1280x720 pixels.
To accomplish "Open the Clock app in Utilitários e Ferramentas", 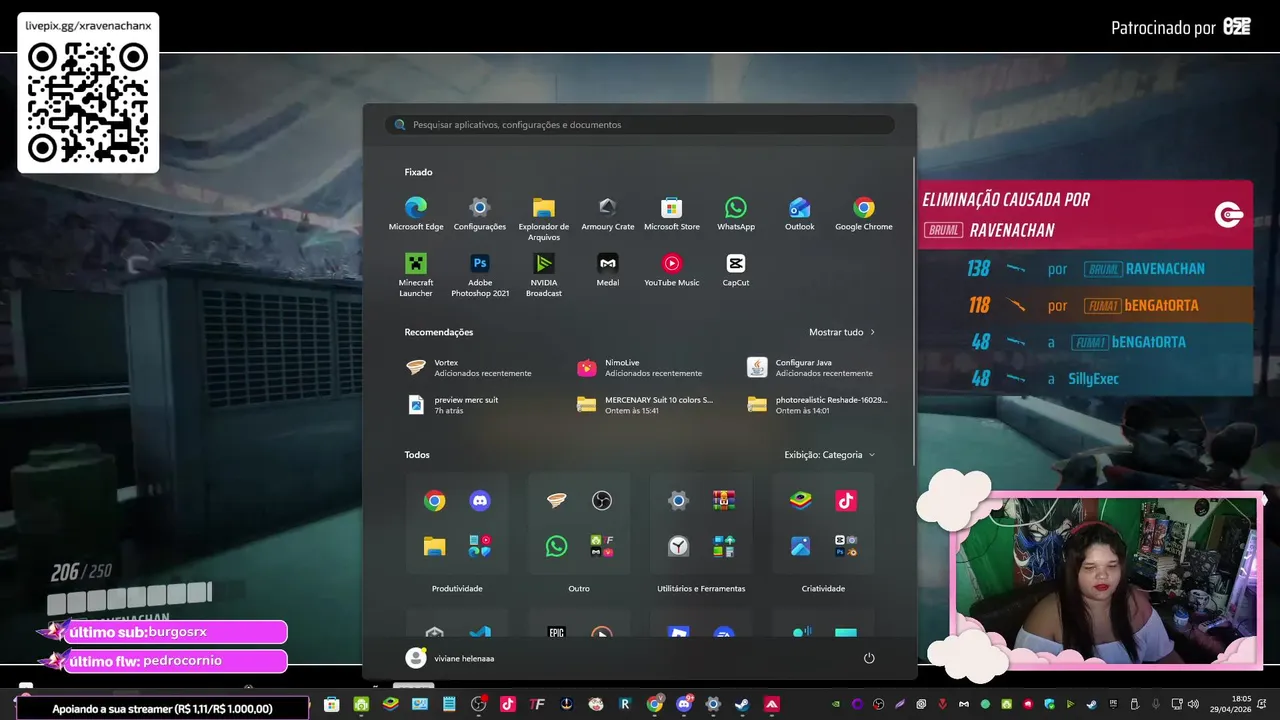I will coord(678,546).
